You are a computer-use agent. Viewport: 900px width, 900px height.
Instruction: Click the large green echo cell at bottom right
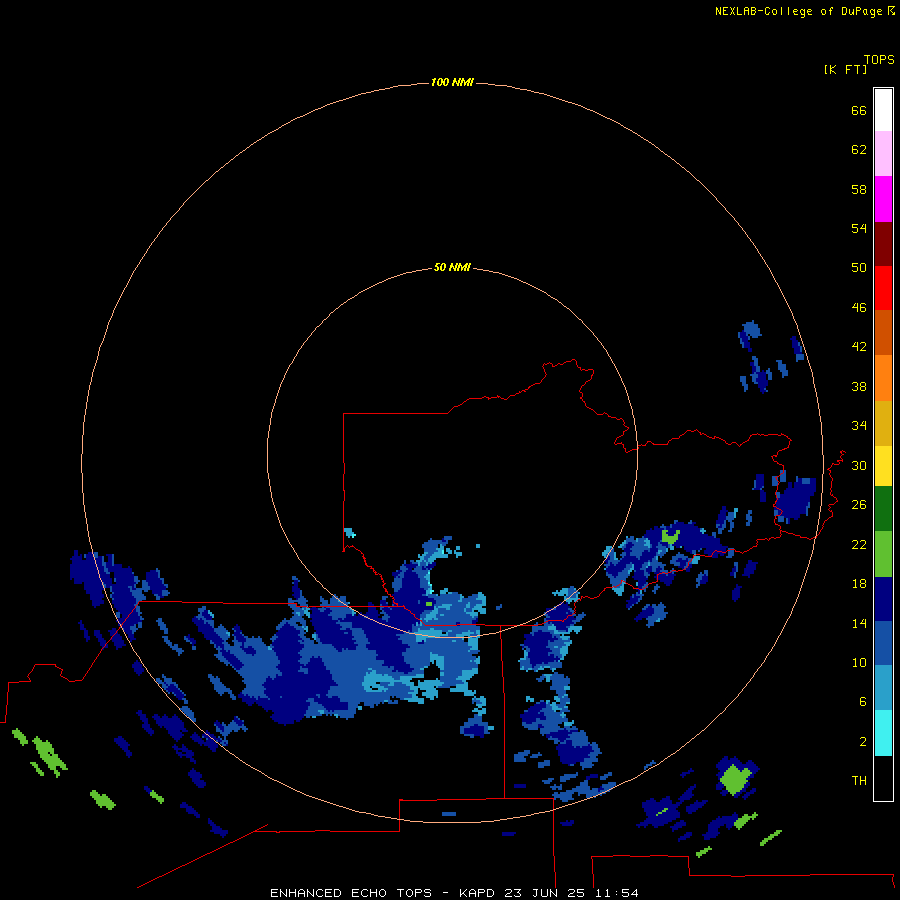click(x=735, y=779)
